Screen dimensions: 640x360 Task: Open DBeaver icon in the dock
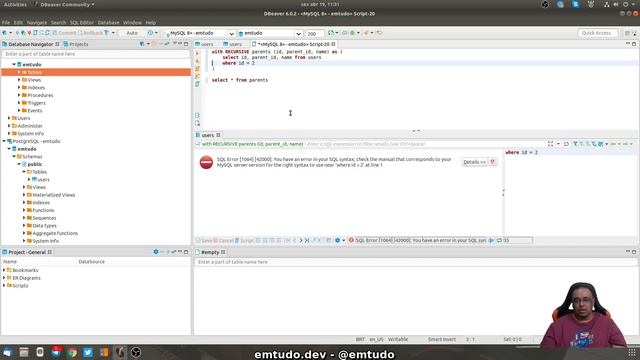pos(120,352)
